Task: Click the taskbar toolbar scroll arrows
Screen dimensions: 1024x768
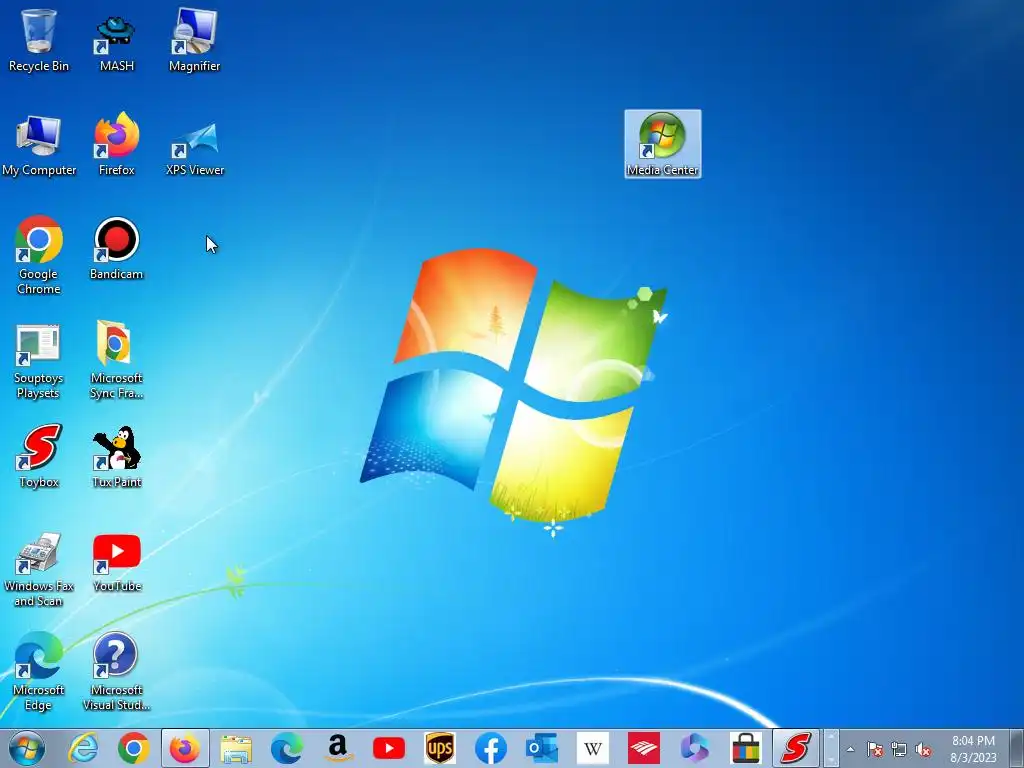Action: 831,748
